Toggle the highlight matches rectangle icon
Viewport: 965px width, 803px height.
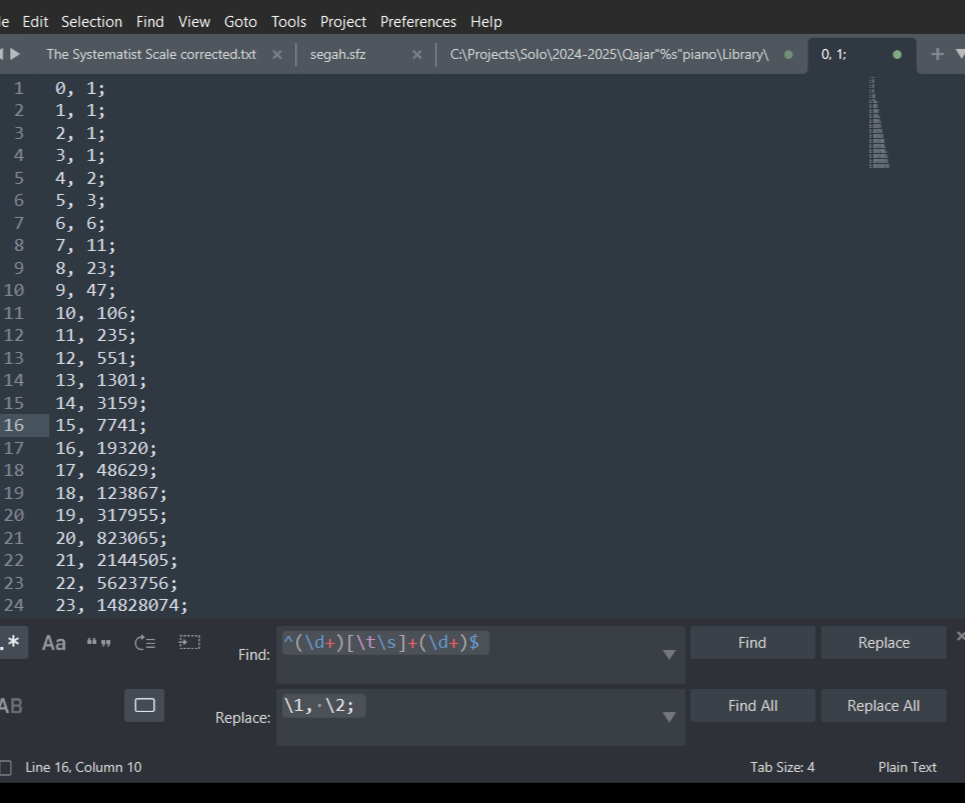(144, 706)
